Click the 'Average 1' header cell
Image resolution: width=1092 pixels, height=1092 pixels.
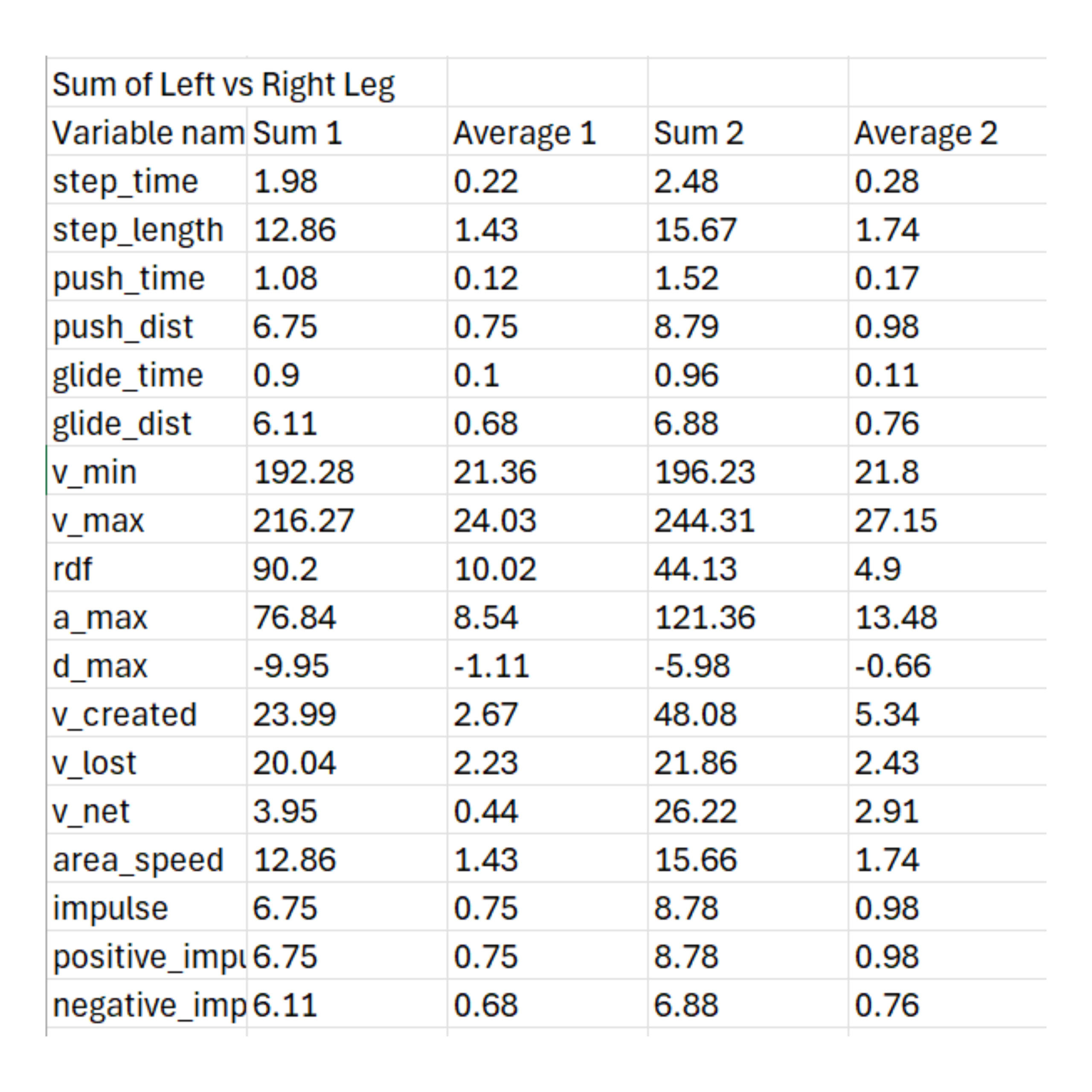pos(525,134)
